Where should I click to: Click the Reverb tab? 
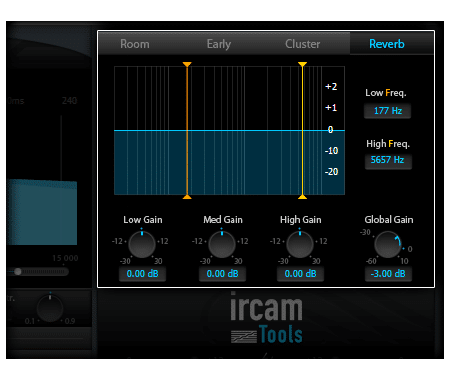point(387,44)
